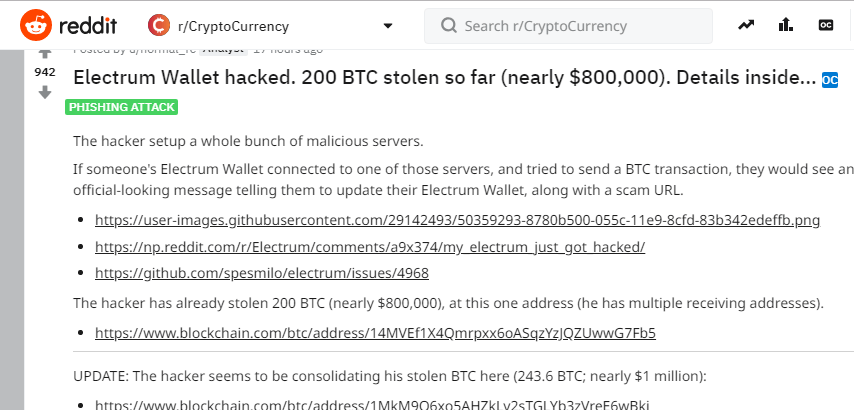Upvote the Electrum Wallet post

45,53
